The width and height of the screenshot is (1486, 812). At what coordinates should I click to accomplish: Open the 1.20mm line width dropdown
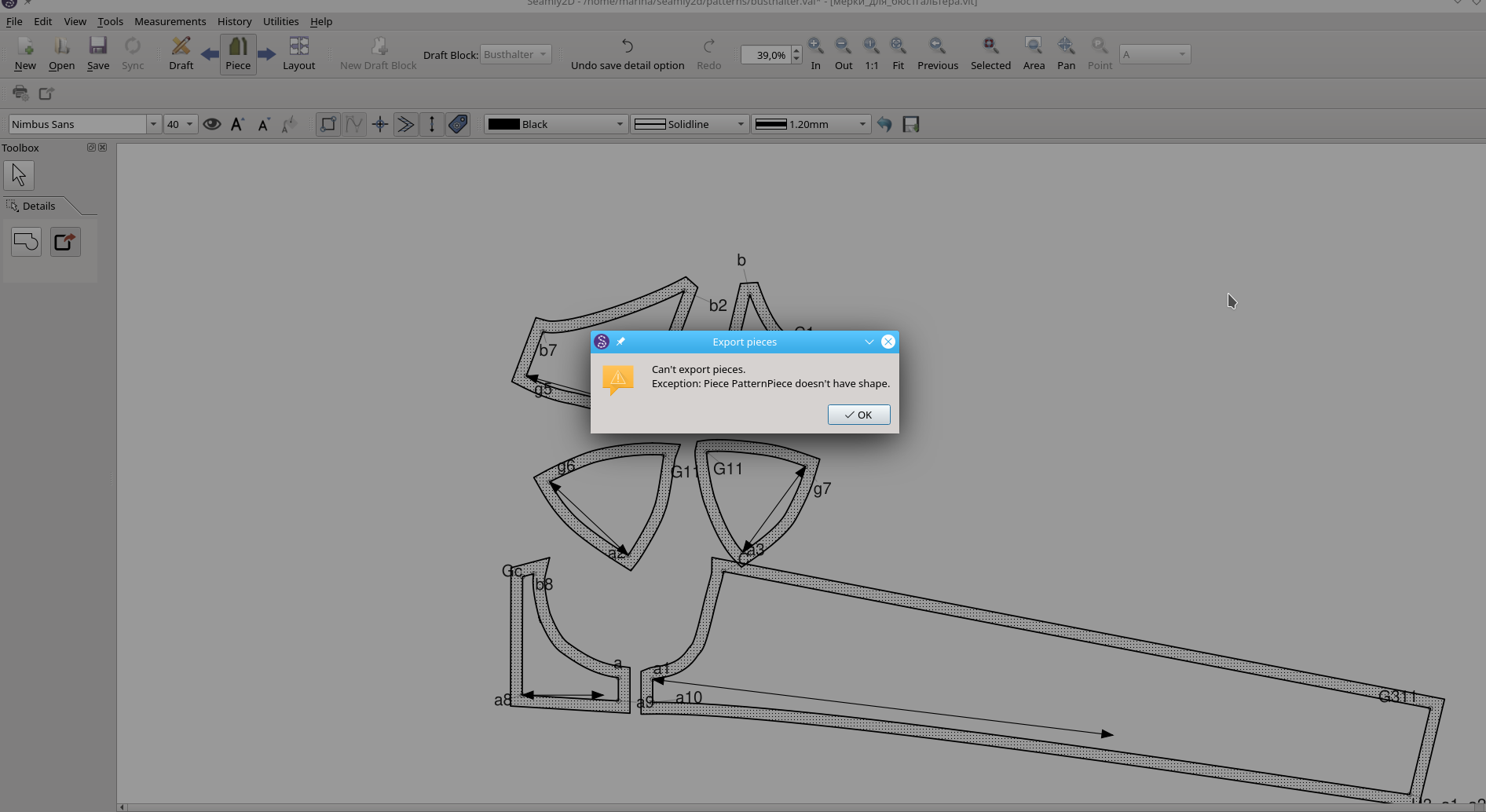[811, 124]
